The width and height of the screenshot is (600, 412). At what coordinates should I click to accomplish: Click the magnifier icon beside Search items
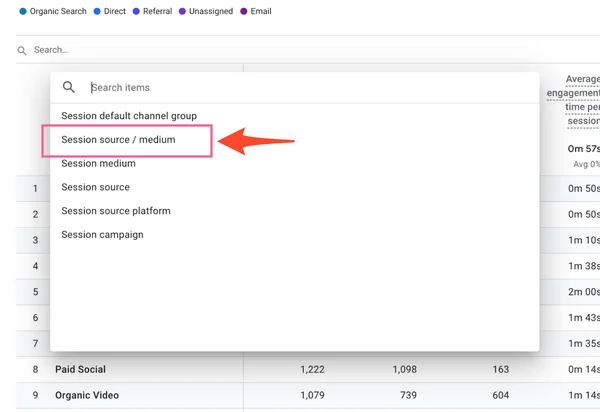click(x=69, y=88)
